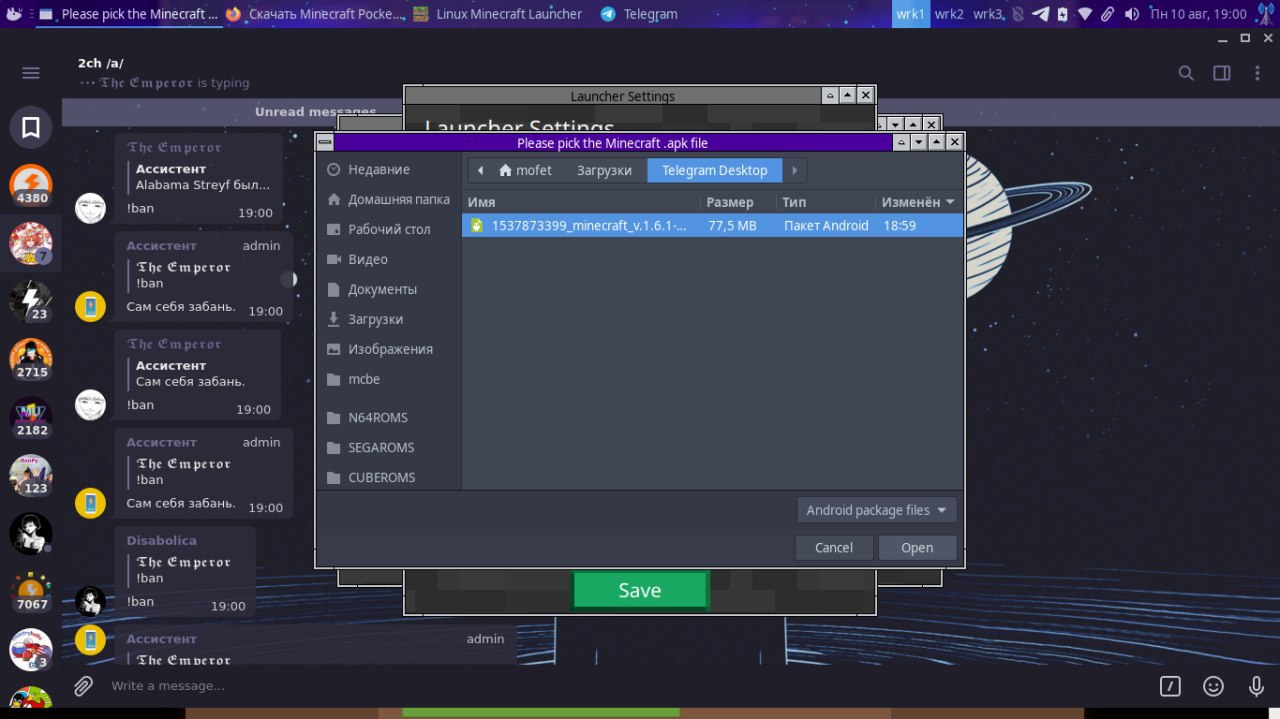Go to Домашняя папка in file dialog sidebar
The image size is (1280, 719).
(x=389, y=199)
